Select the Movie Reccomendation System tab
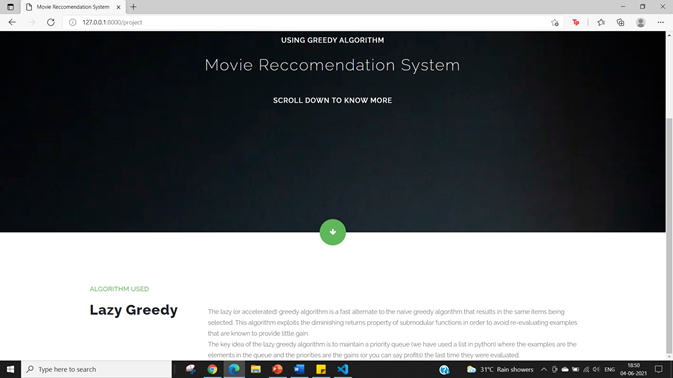The width and height of the screenshot is (673, 378). pyautogui.click(x=73, y=7)
